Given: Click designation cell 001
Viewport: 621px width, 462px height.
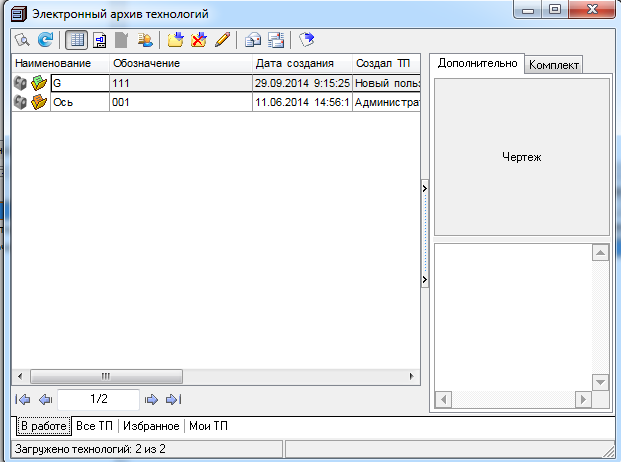Looking at the screenshot, I should pyautogui.click(x=181, y=102).
